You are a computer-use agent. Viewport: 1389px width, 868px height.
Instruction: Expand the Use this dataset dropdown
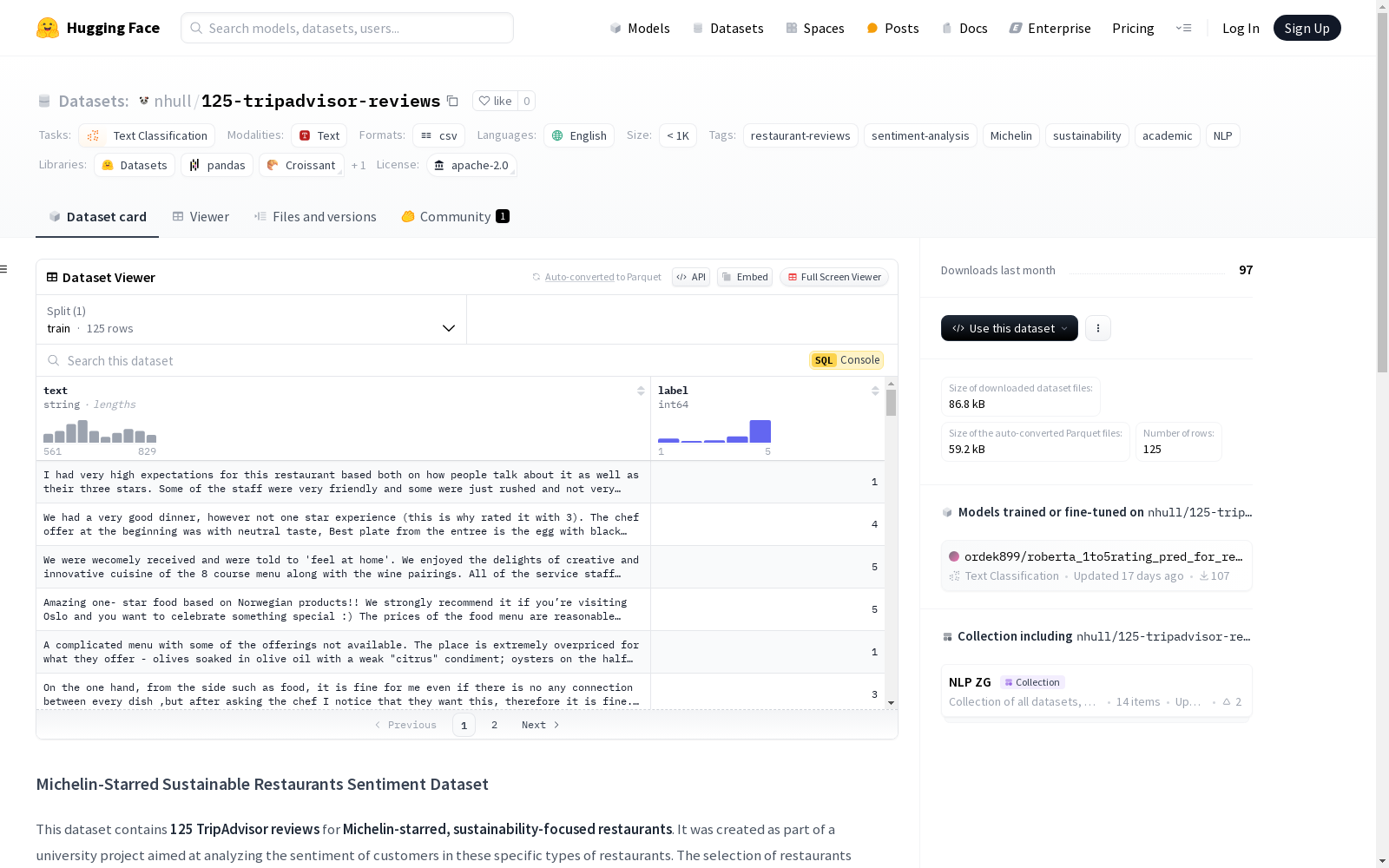tap(1010, 328)
